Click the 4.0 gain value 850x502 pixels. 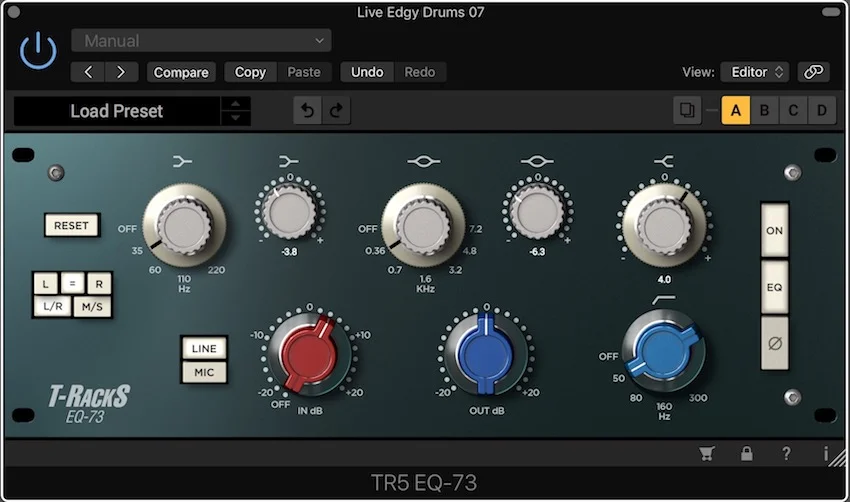[x=664, y=280]
